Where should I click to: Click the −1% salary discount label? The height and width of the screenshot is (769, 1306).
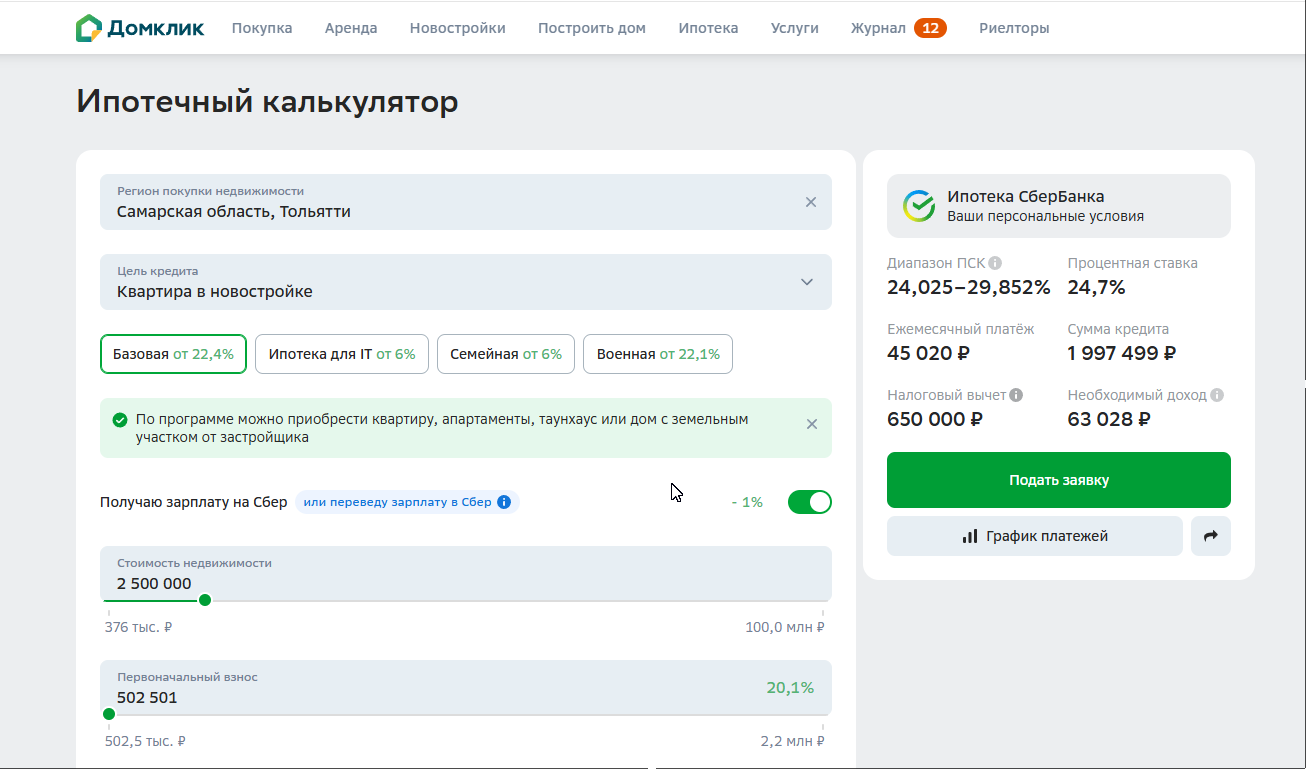click(747, 502)
